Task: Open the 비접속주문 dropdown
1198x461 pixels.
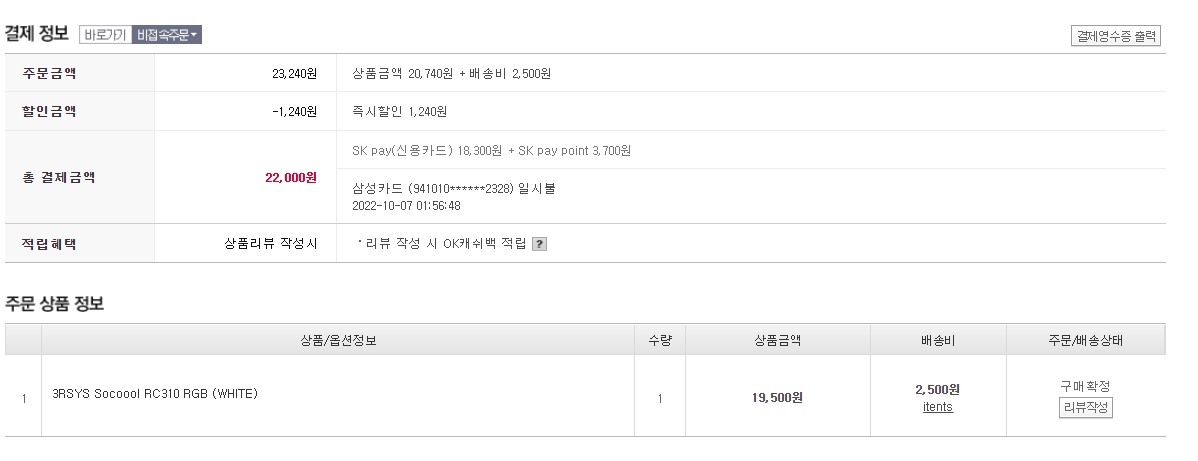Action: tap(167, 35)
